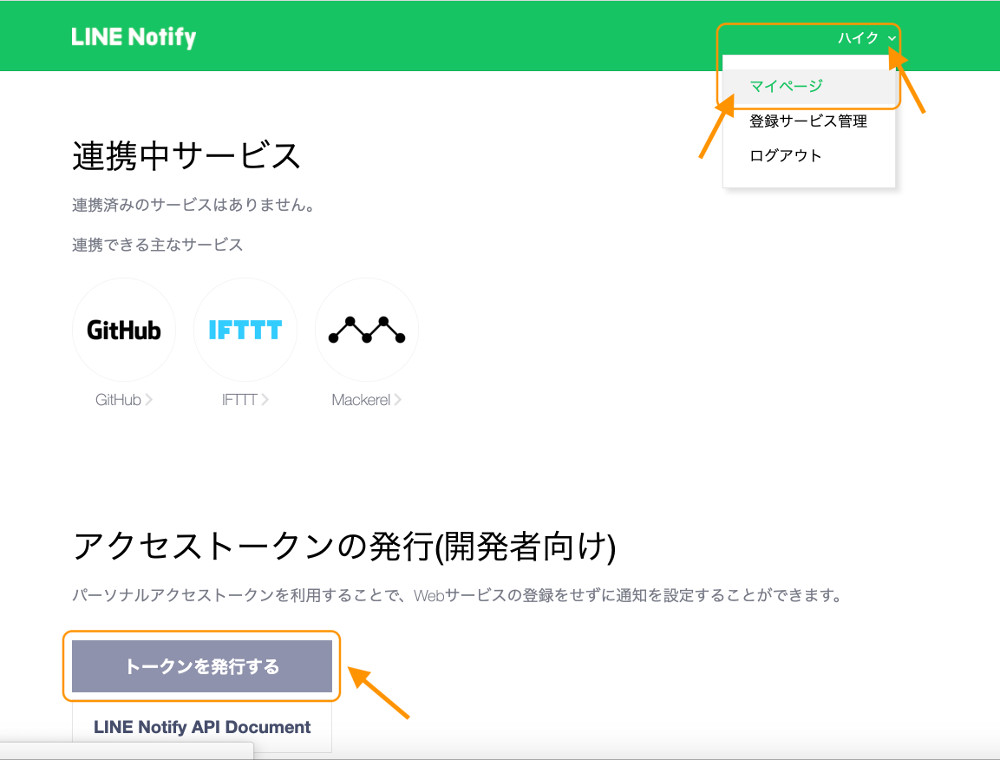Click the 連携中サービス heading

point(186,157)
